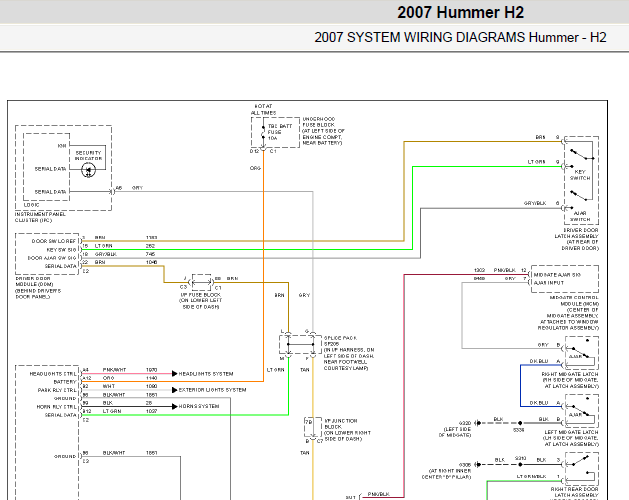Click the Underhood Fuse Block label
Screen dimensions: 629x500
(x=323, y=131)
